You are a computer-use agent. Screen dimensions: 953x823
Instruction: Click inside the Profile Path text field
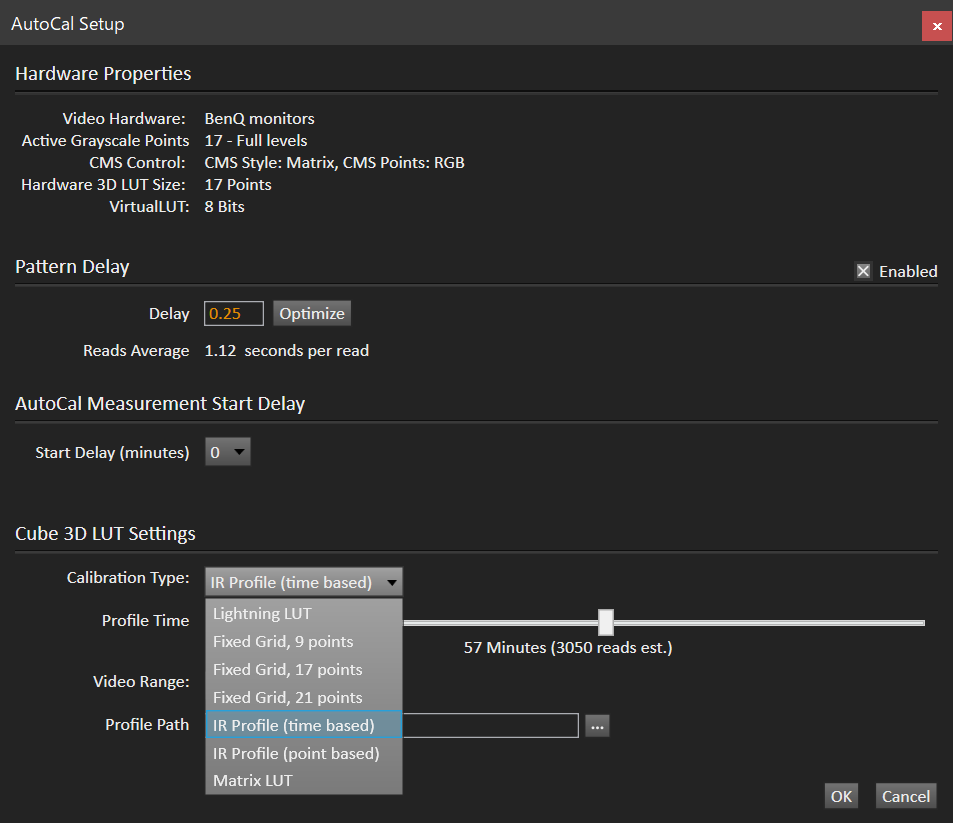pos(490,726)
